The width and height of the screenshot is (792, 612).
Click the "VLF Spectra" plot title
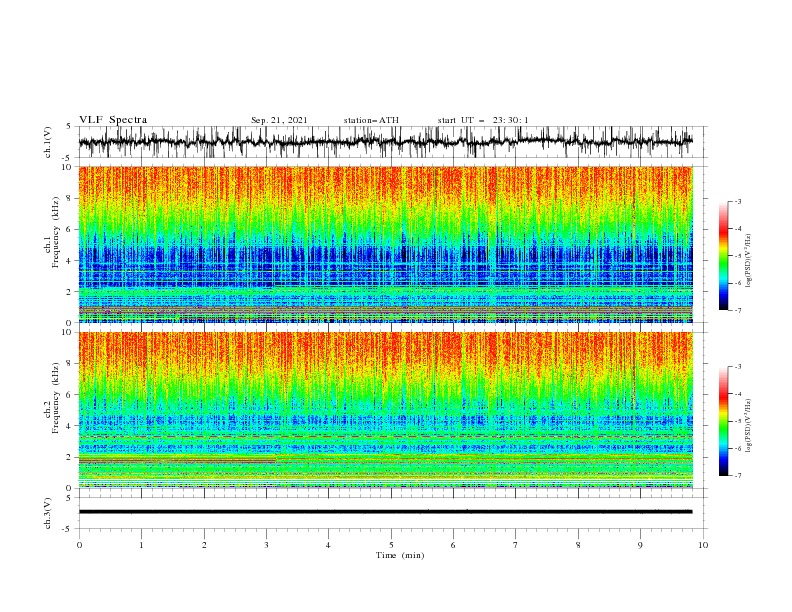[113, 120]
